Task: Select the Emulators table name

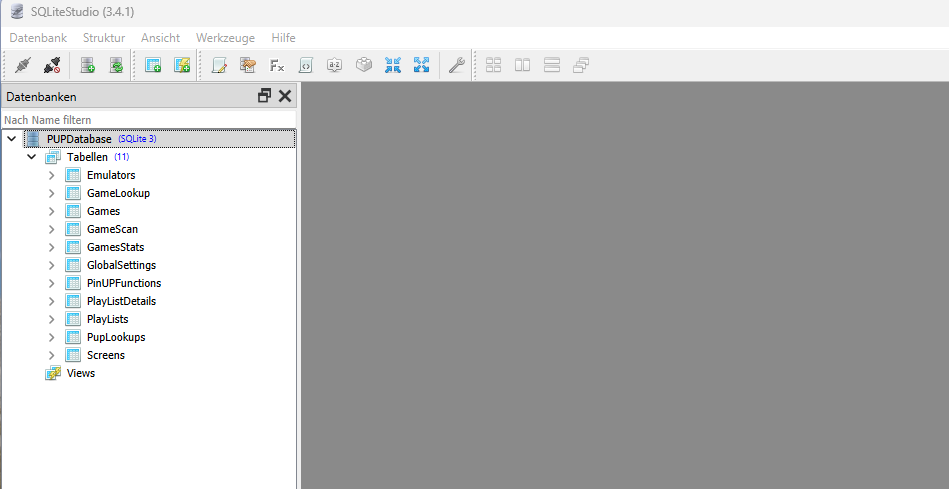Action: (x=111, y=175)
